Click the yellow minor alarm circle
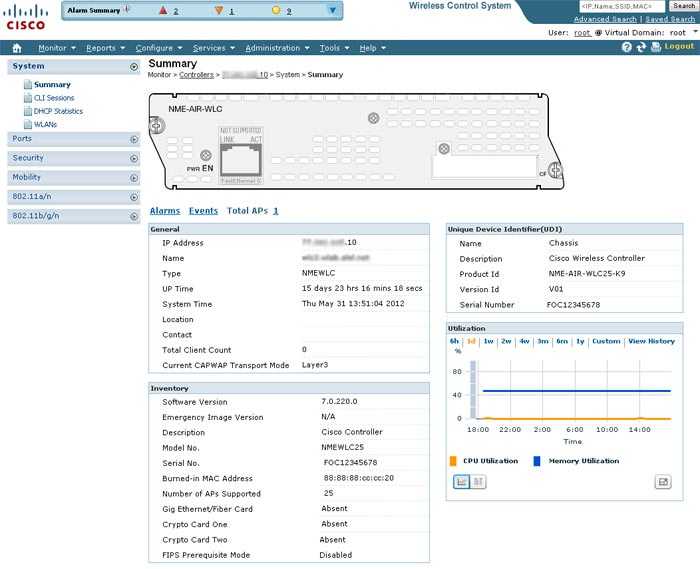700x569 pixels. pyautogui.click(x=276, y=10)
